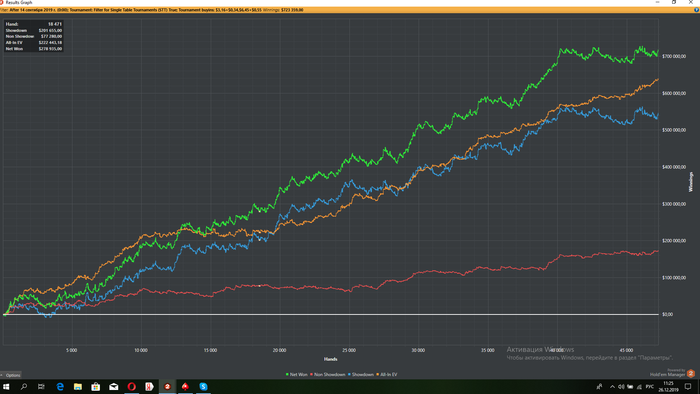Open File Explorer from taskbar
Viewport: 700px width, 394px height.
pyautogui.click(x=78, y=386)
